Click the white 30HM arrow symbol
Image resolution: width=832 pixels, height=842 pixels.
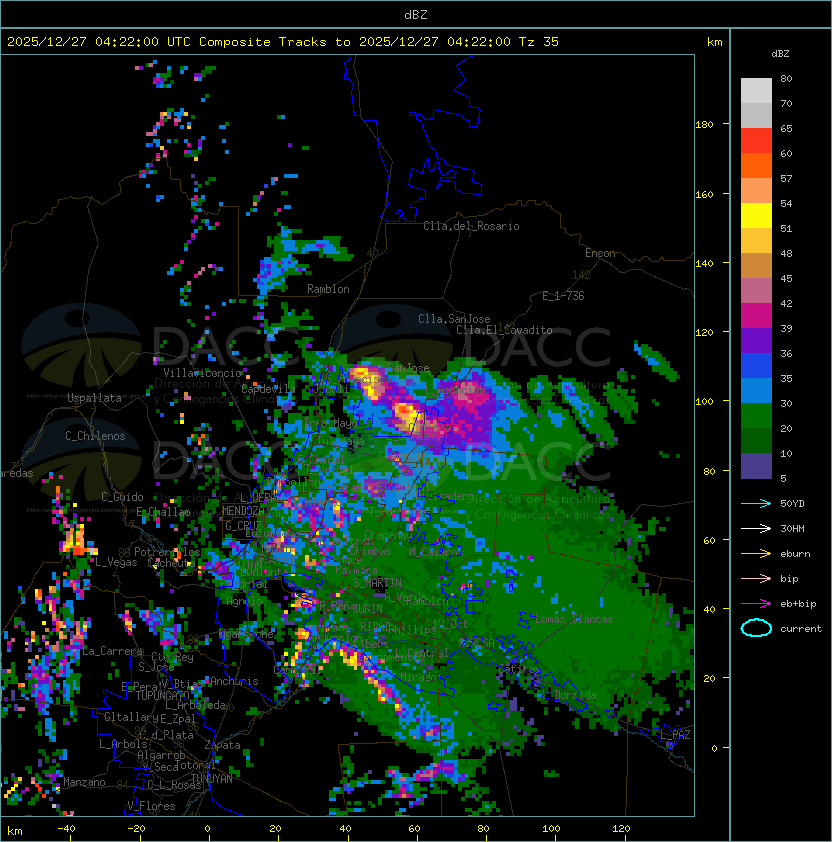pyautogui.click(x=756, y=528)
